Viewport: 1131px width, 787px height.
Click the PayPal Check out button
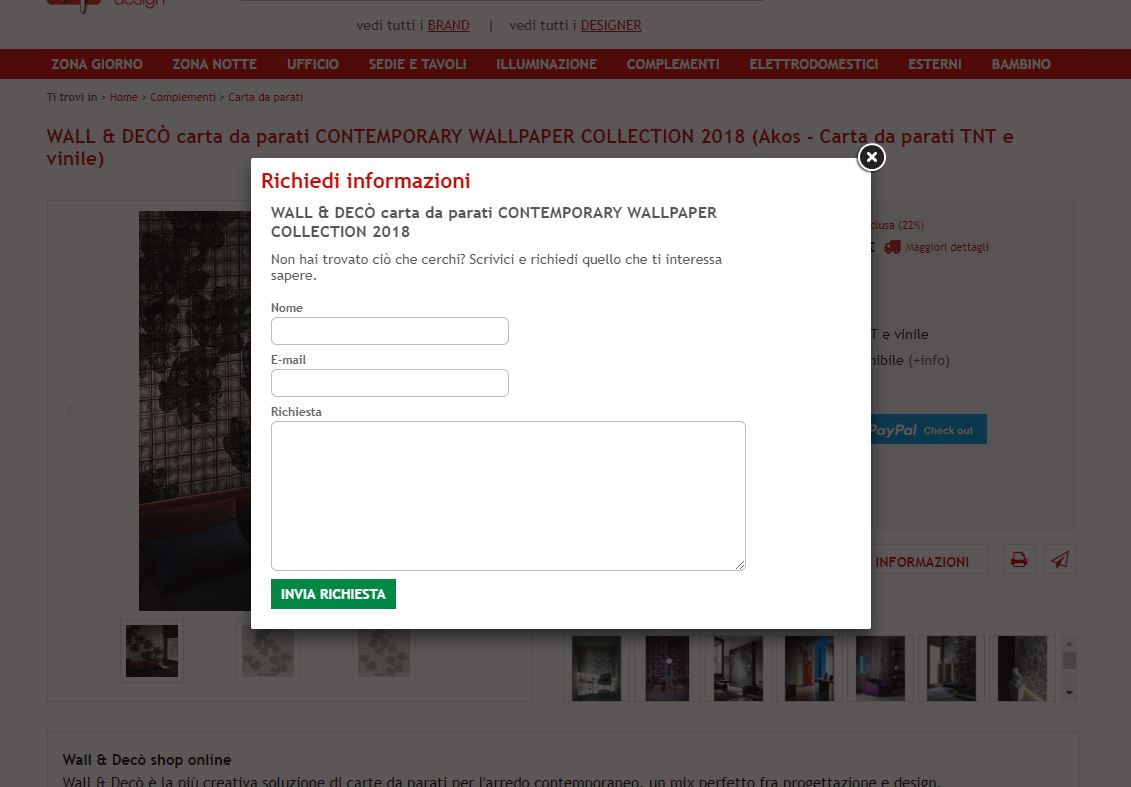click(928, 429)
